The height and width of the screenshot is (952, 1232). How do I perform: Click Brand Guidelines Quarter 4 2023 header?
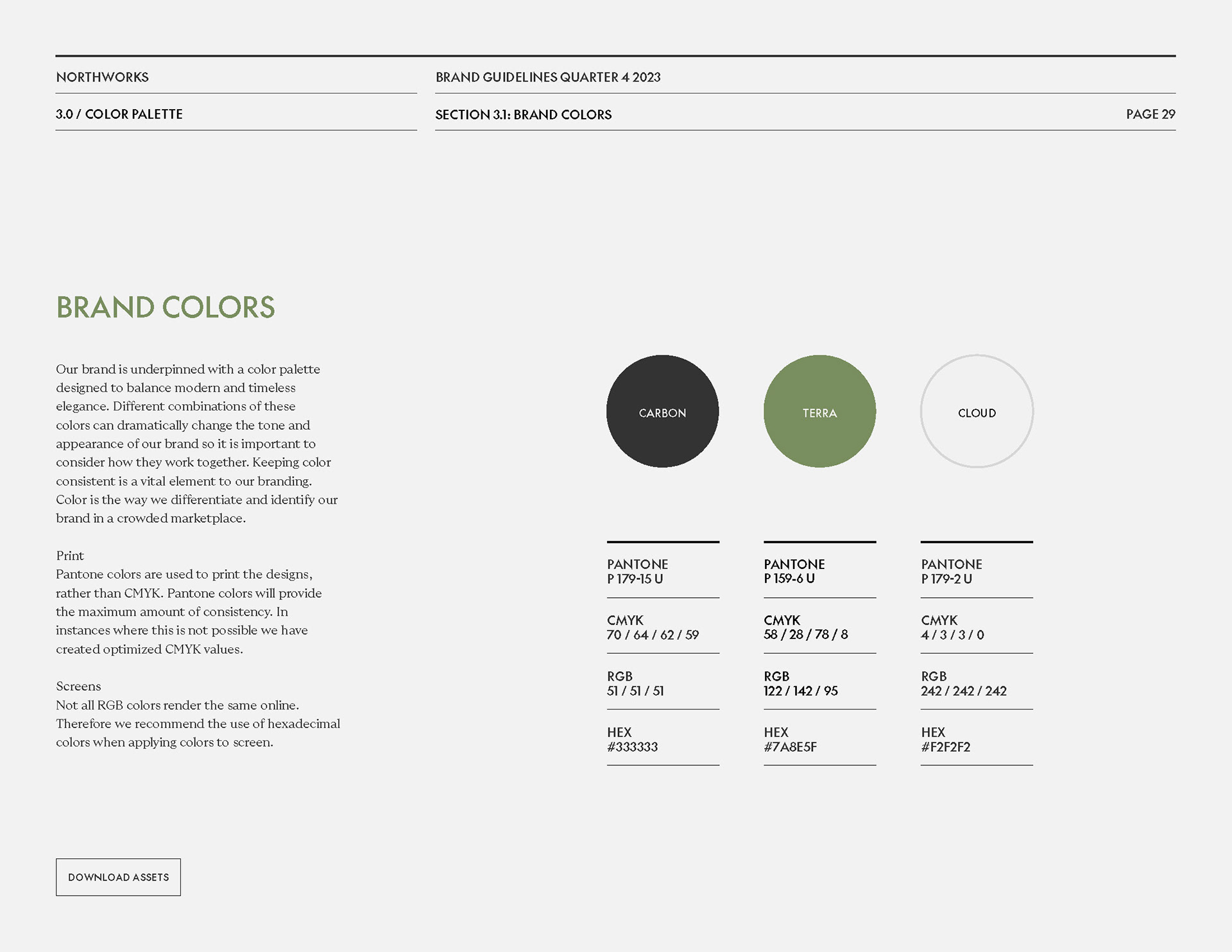click(x=548, y=77)
